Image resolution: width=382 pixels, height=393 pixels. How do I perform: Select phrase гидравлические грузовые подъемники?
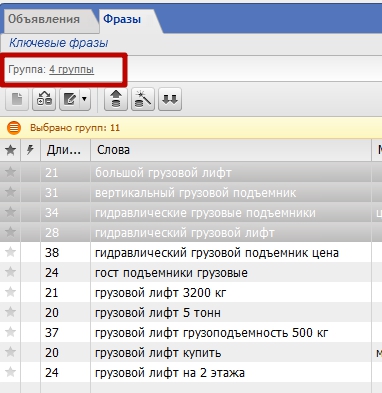[205, 213]
